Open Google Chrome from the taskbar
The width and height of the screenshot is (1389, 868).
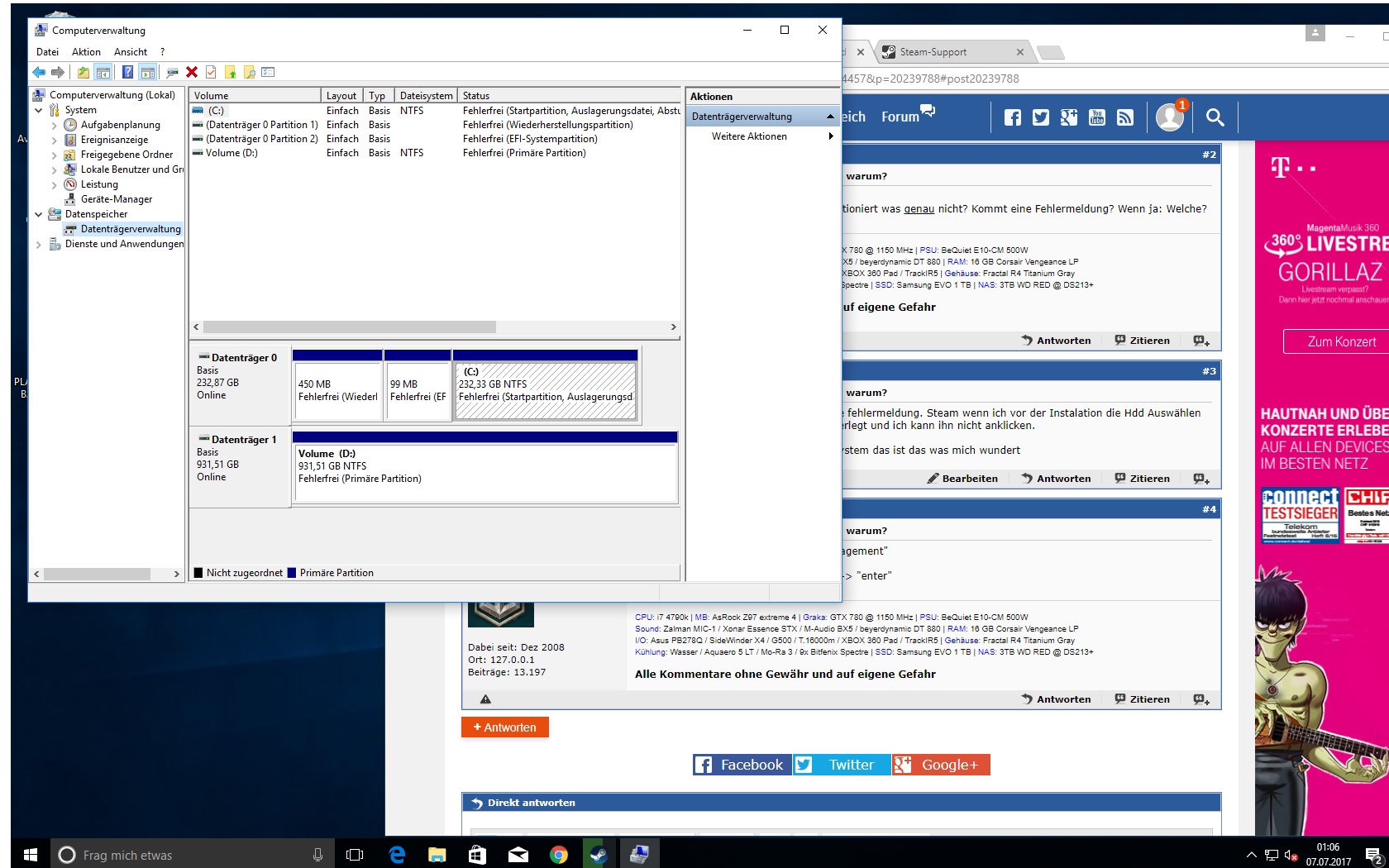click(x=559, y=855)
